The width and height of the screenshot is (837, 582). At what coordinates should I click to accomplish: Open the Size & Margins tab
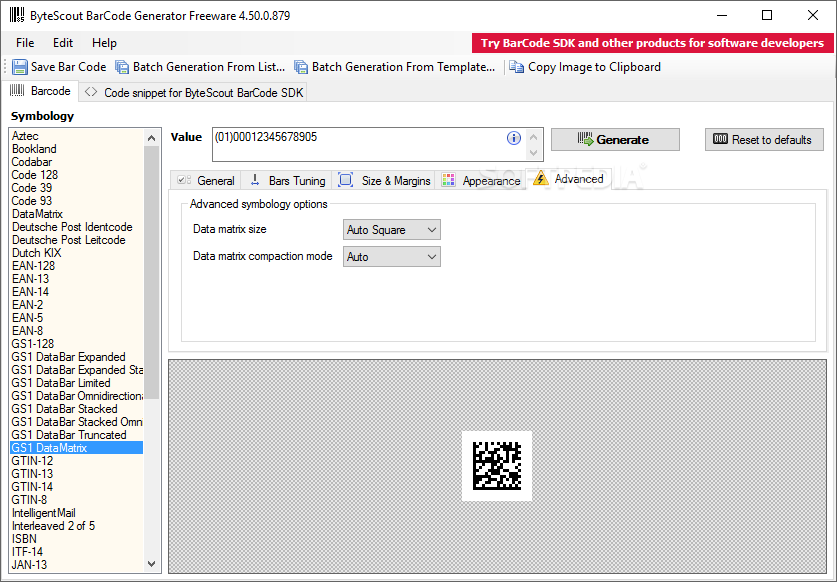[x=384, y=180]
